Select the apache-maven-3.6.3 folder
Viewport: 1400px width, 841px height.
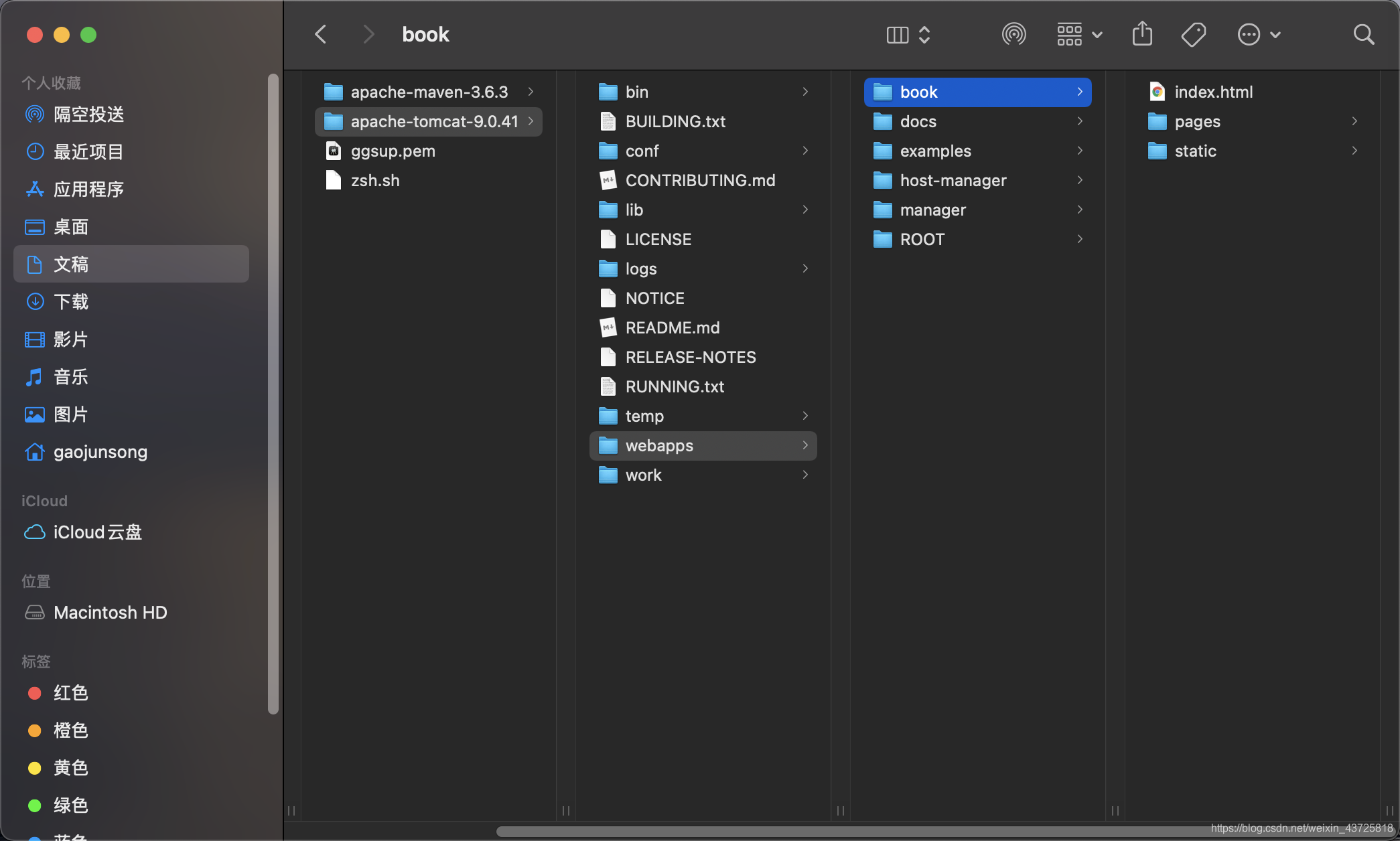pyautogui.click(x=429, y=92)
